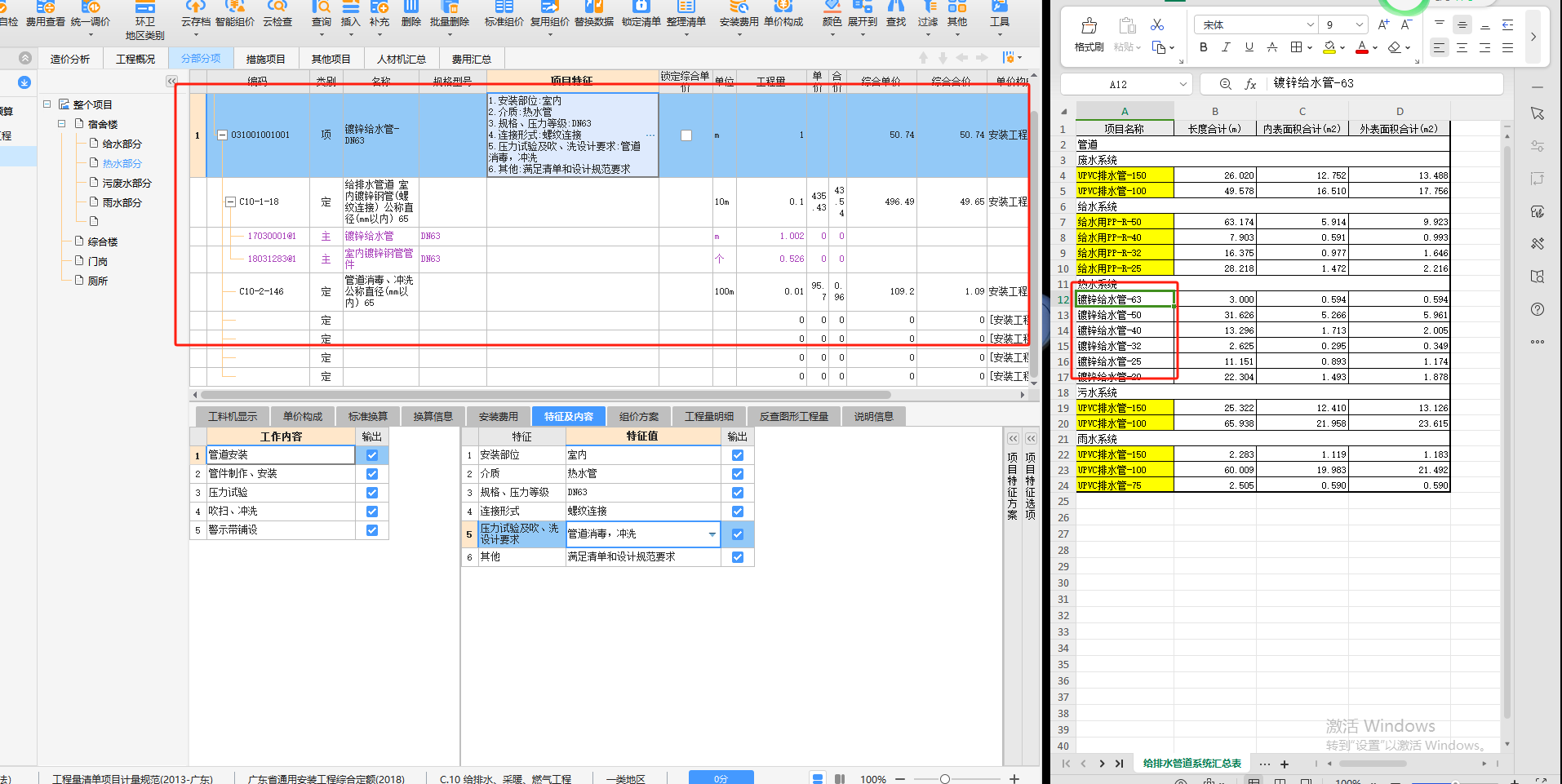This screenshot has width=1562, height=784.
Task: Click the blue download circle icon in sidebar
Action: (24, 82)
